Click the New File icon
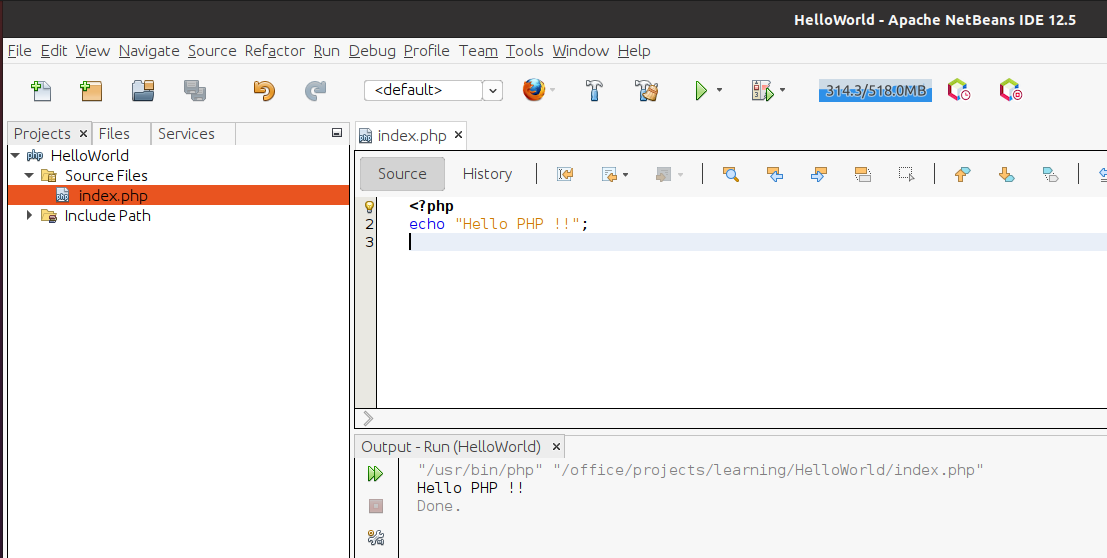 [41, 90]
